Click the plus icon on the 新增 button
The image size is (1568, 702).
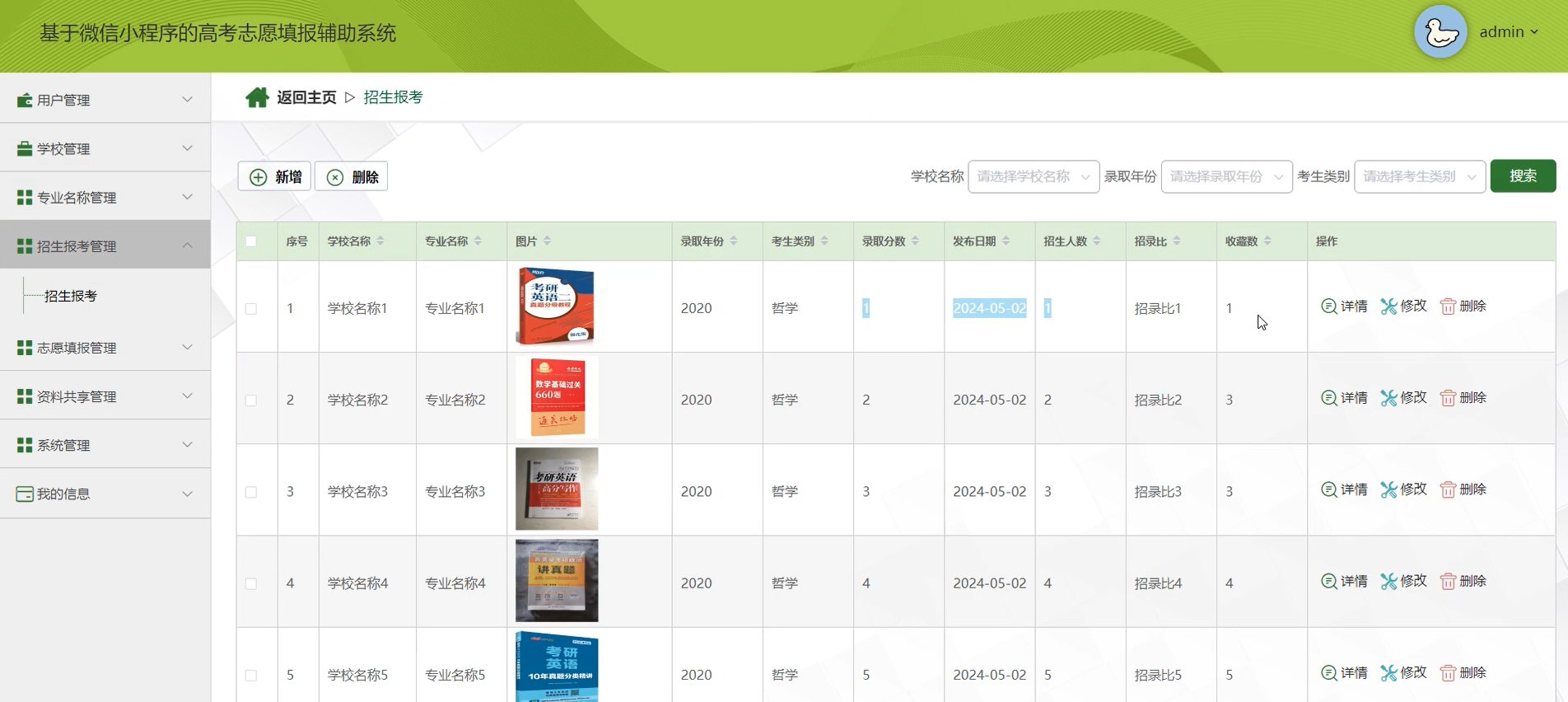258,177
